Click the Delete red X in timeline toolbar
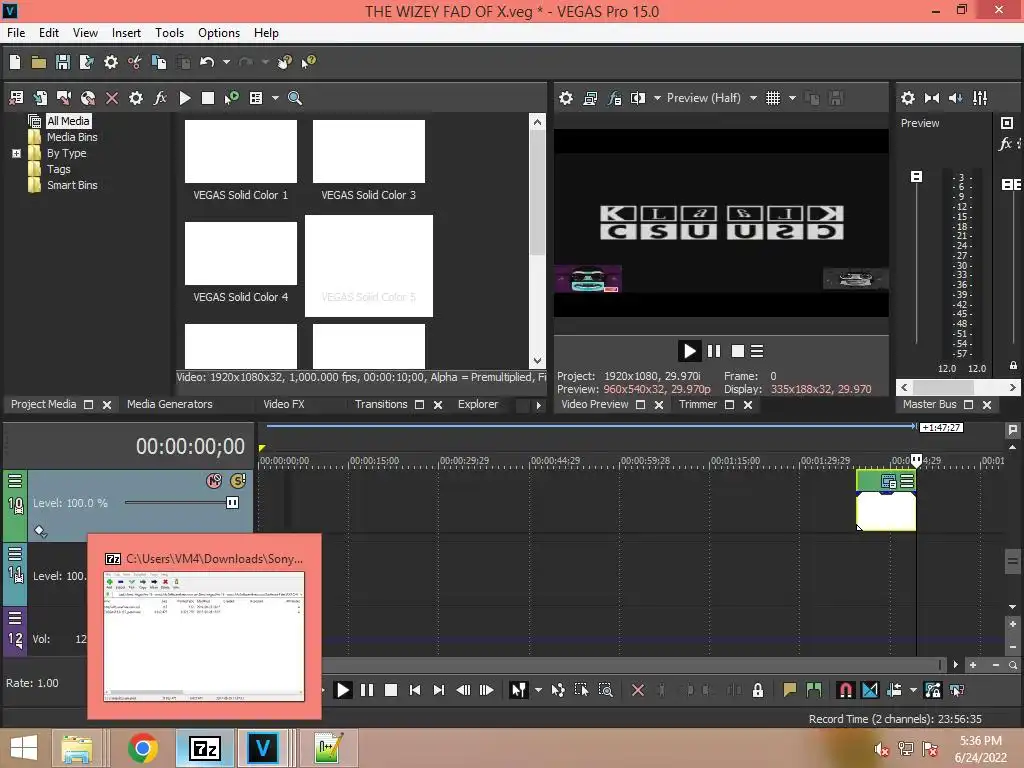This screenshot has height=768, width=1024. 638,690
